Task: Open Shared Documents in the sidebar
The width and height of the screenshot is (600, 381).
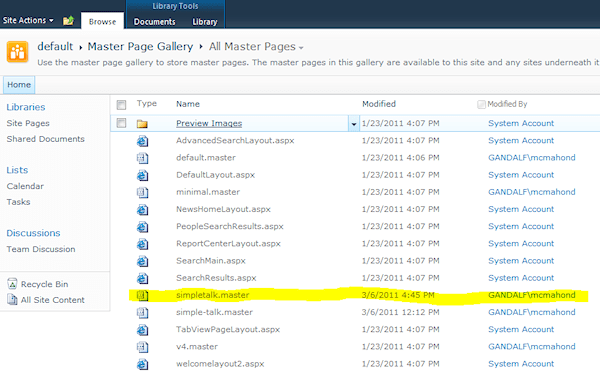Action: click(x=46, y=139)
